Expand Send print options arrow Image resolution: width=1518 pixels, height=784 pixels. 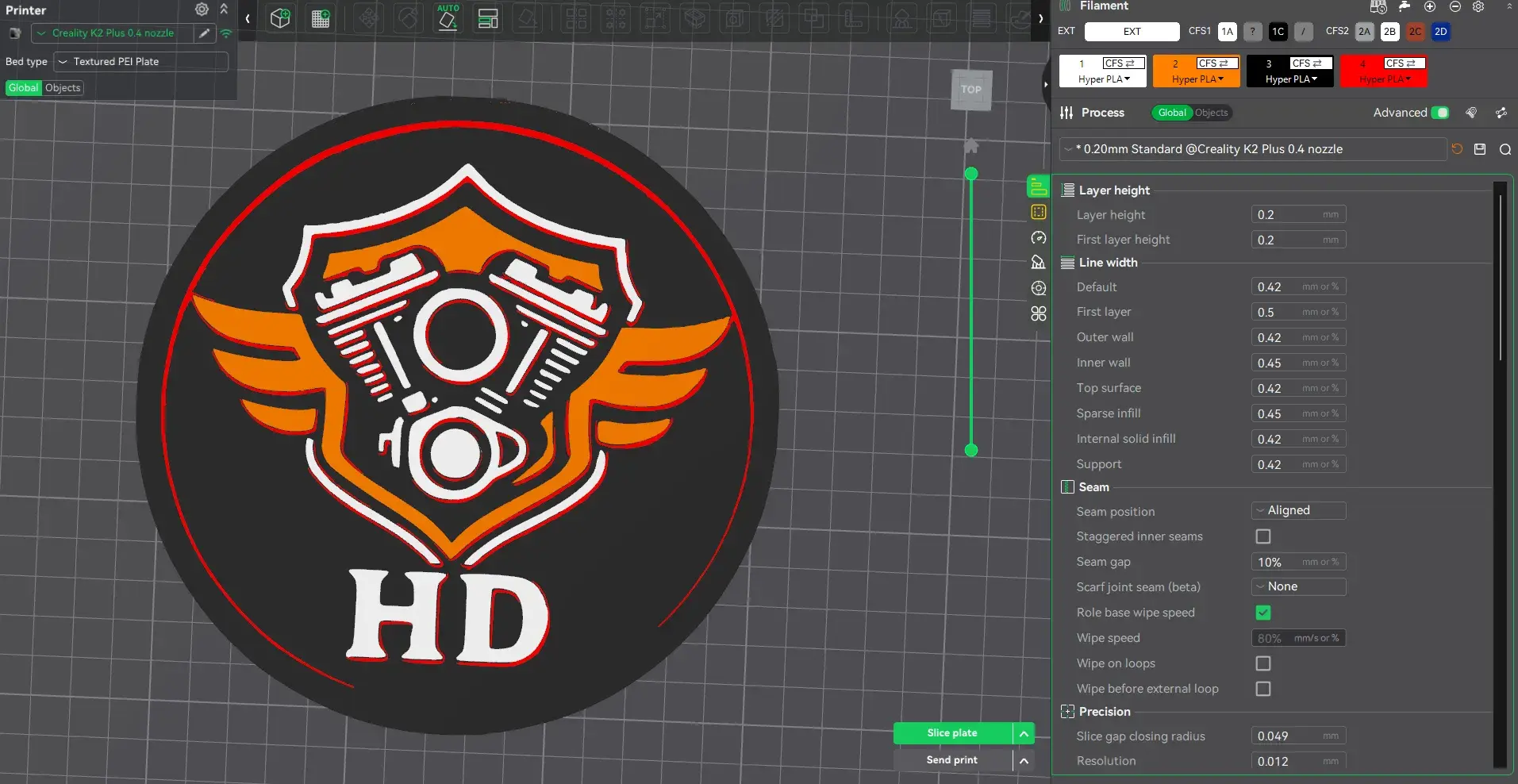click(1024, 760)
